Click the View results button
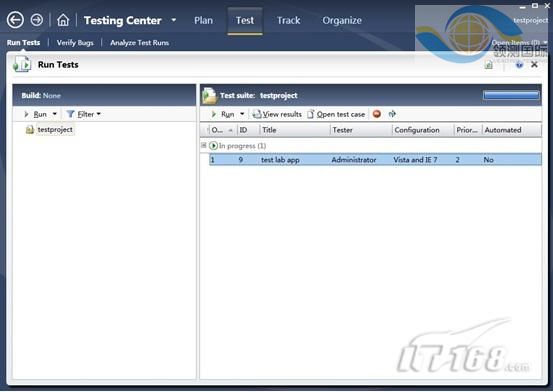This screenshot has width=553, height=392. (x=277, y=114)
